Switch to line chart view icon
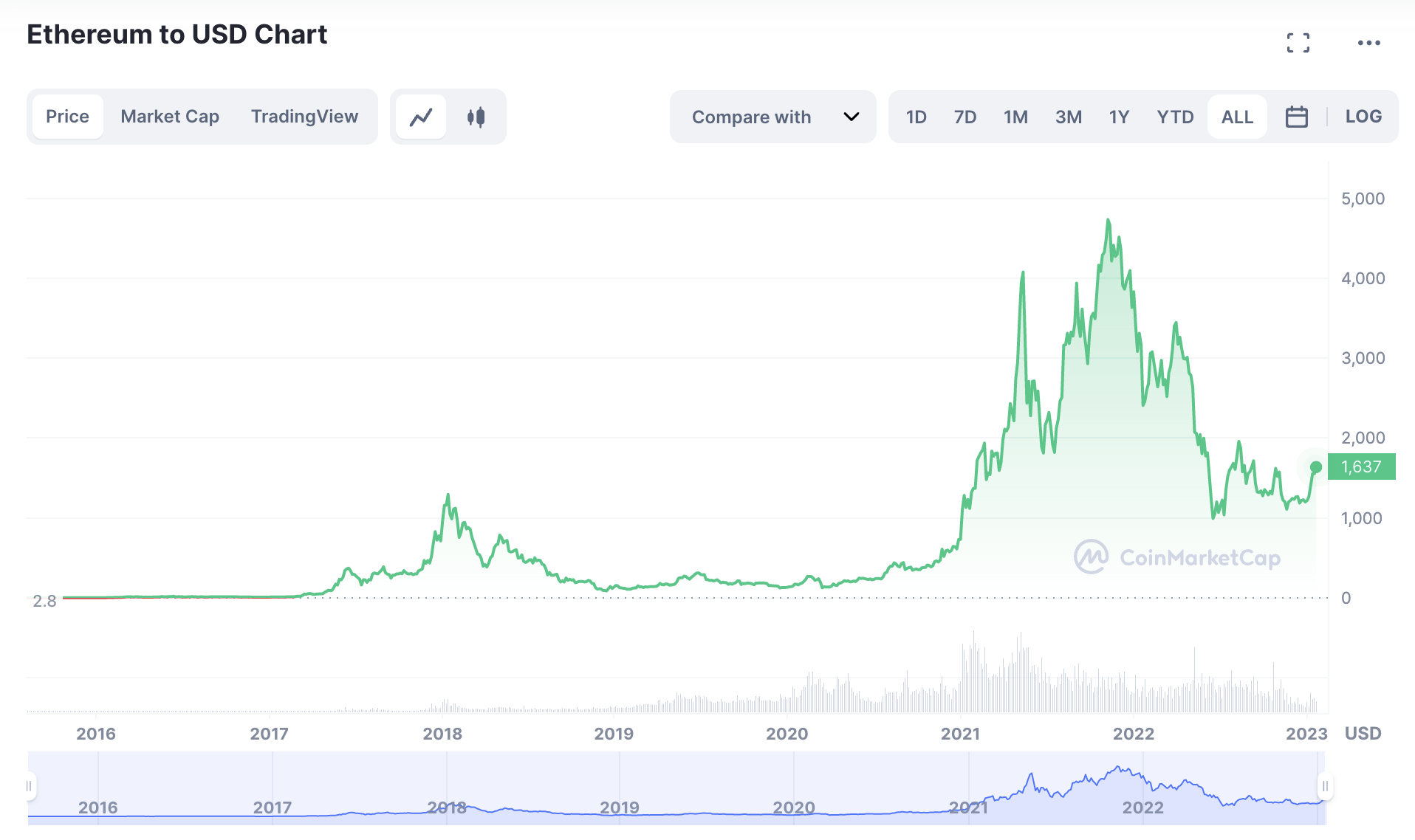Viewport: 1415px width, 840px height. [421, 117]
